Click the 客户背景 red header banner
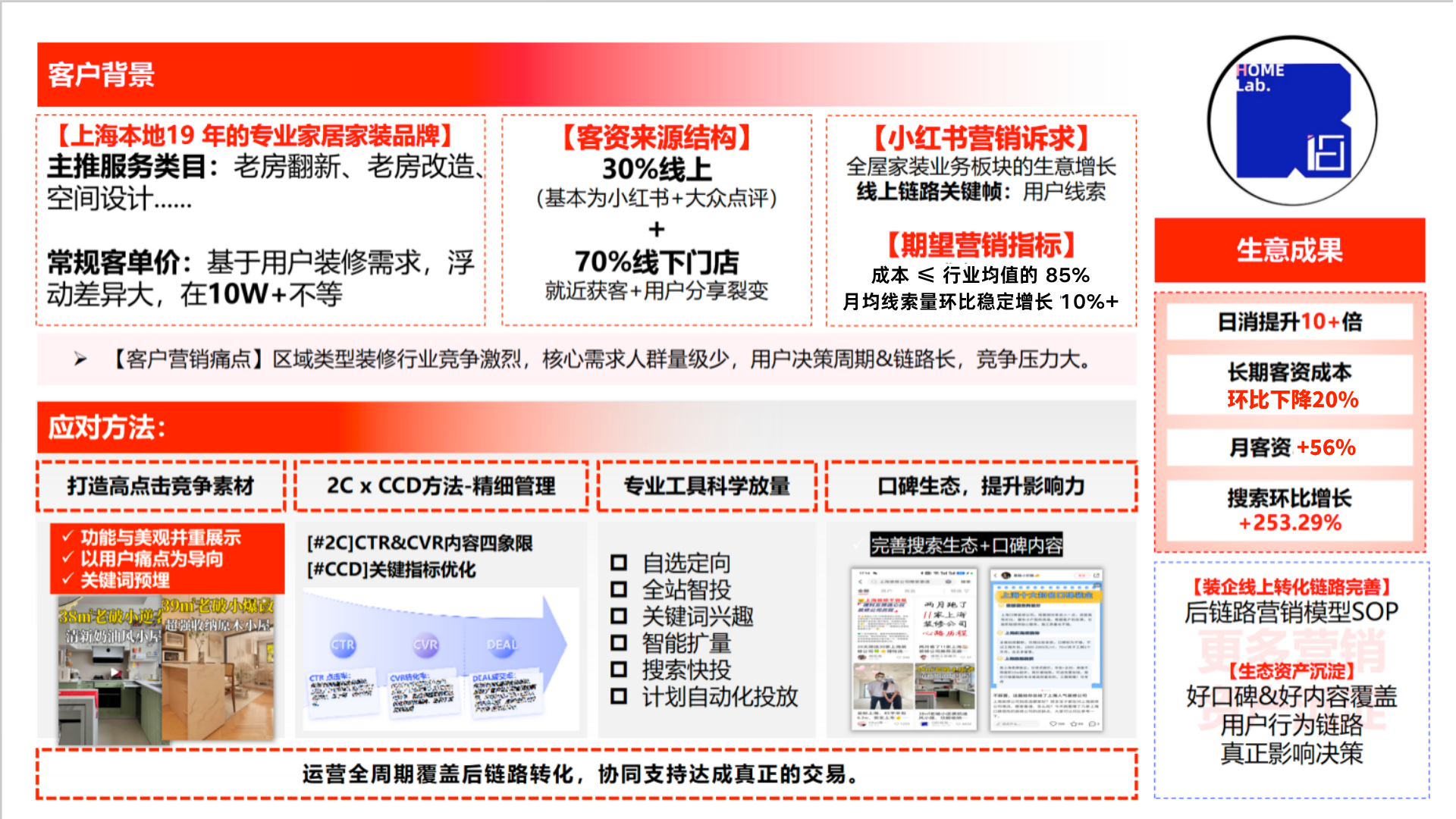The height and width of the screenshot is (819, 1456). tap(586, 74)
